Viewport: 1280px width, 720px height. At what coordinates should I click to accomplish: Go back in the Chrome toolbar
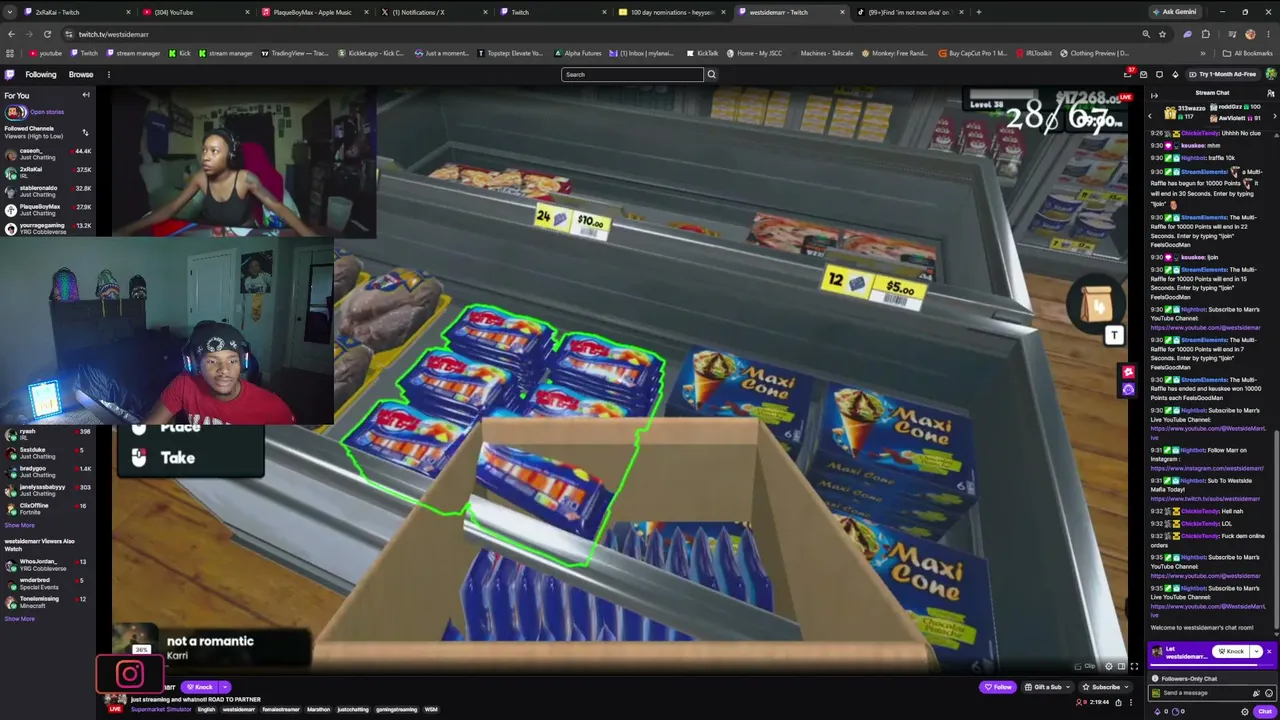click(x=11, y=34)
